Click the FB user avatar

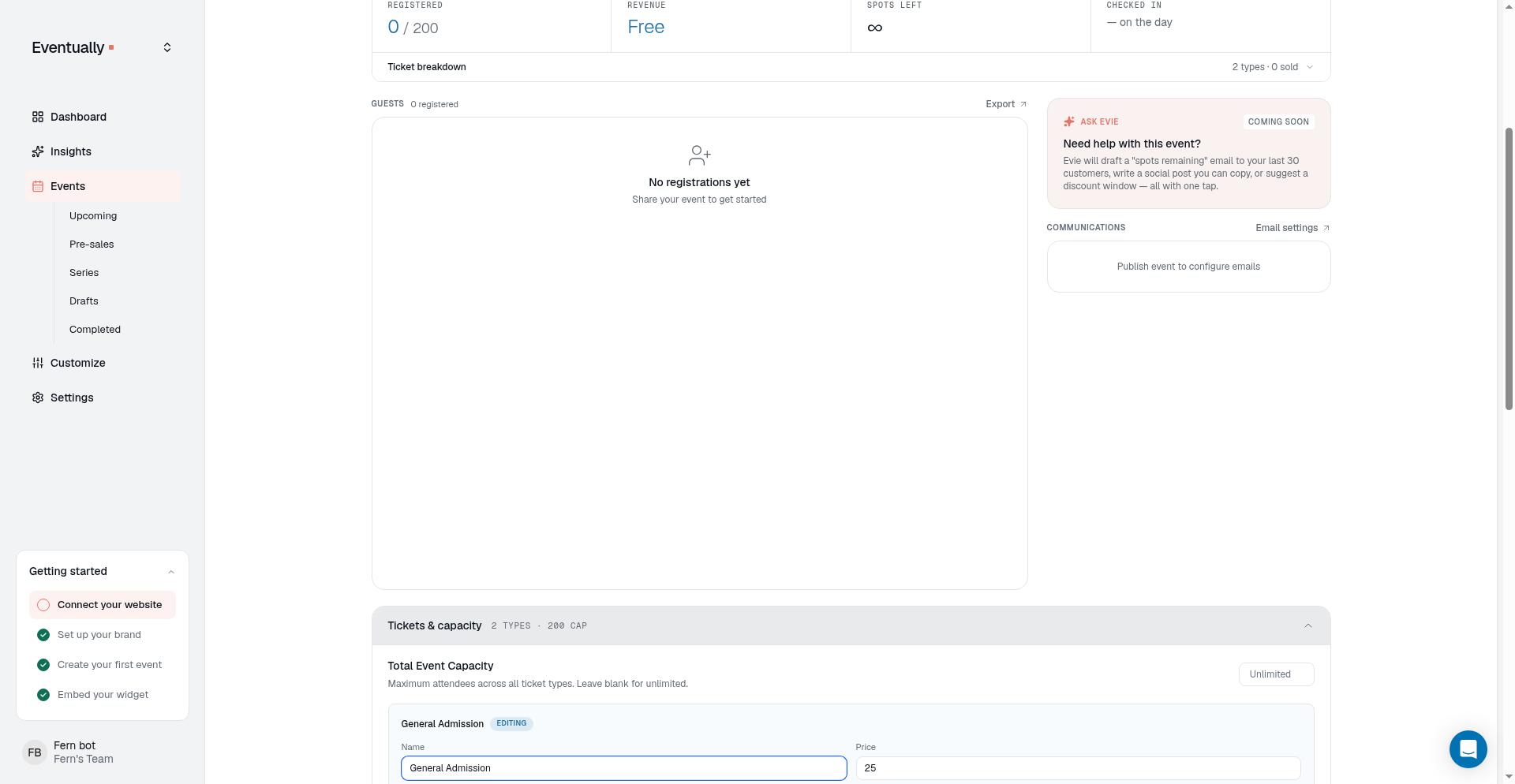(x=35, y=752)
